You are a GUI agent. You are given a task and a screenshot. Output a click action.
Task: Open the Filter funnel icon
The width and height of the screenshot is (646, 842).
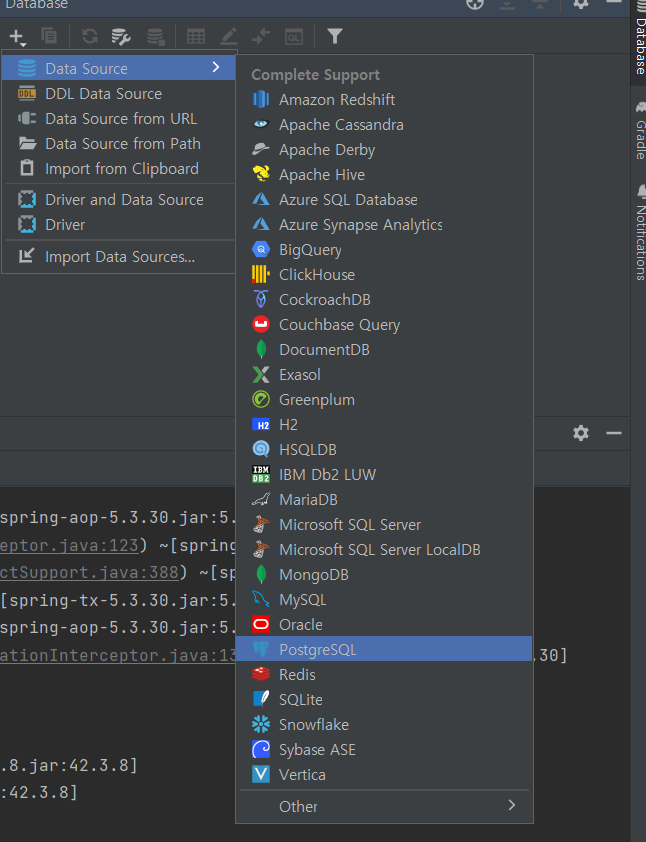coord(335,36)
